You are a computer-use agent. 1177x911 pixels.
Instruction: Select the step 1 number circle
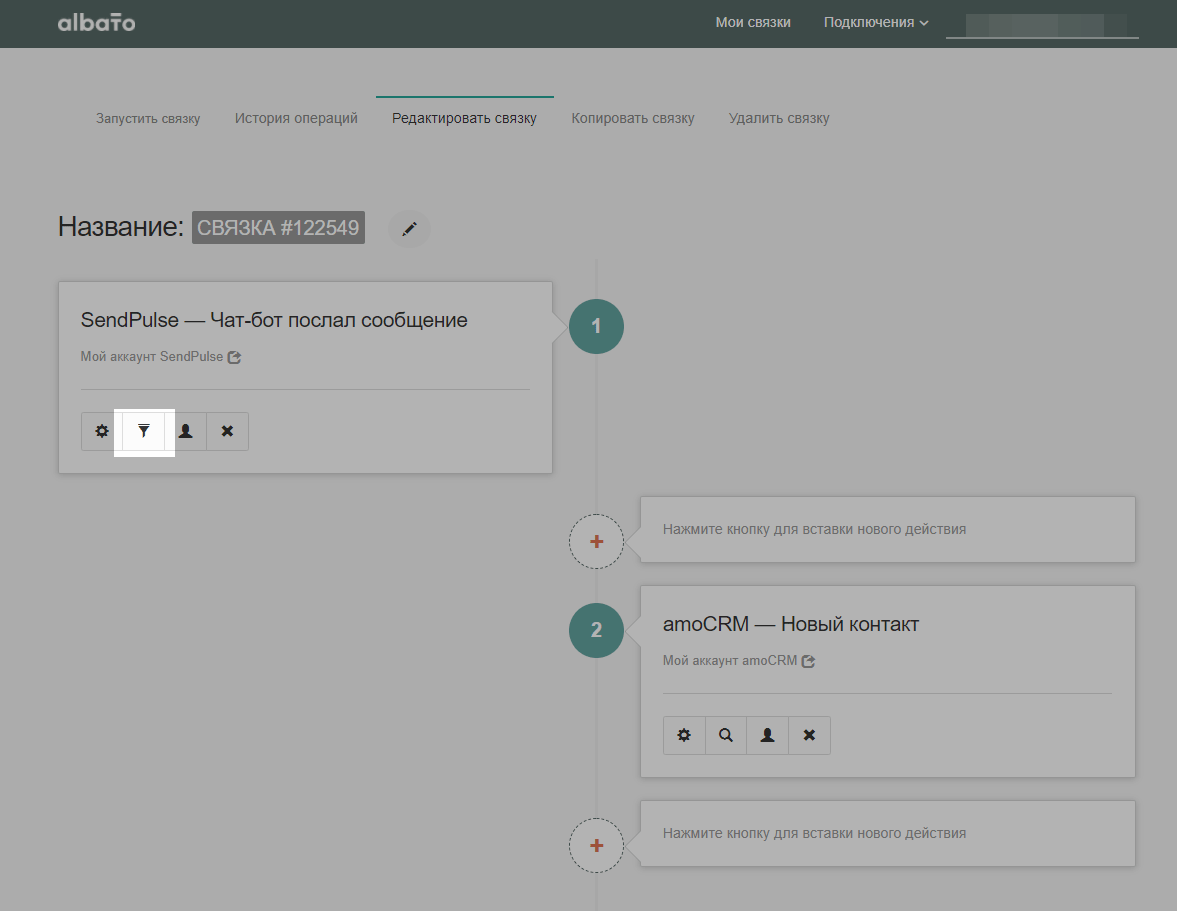(596, 326)
